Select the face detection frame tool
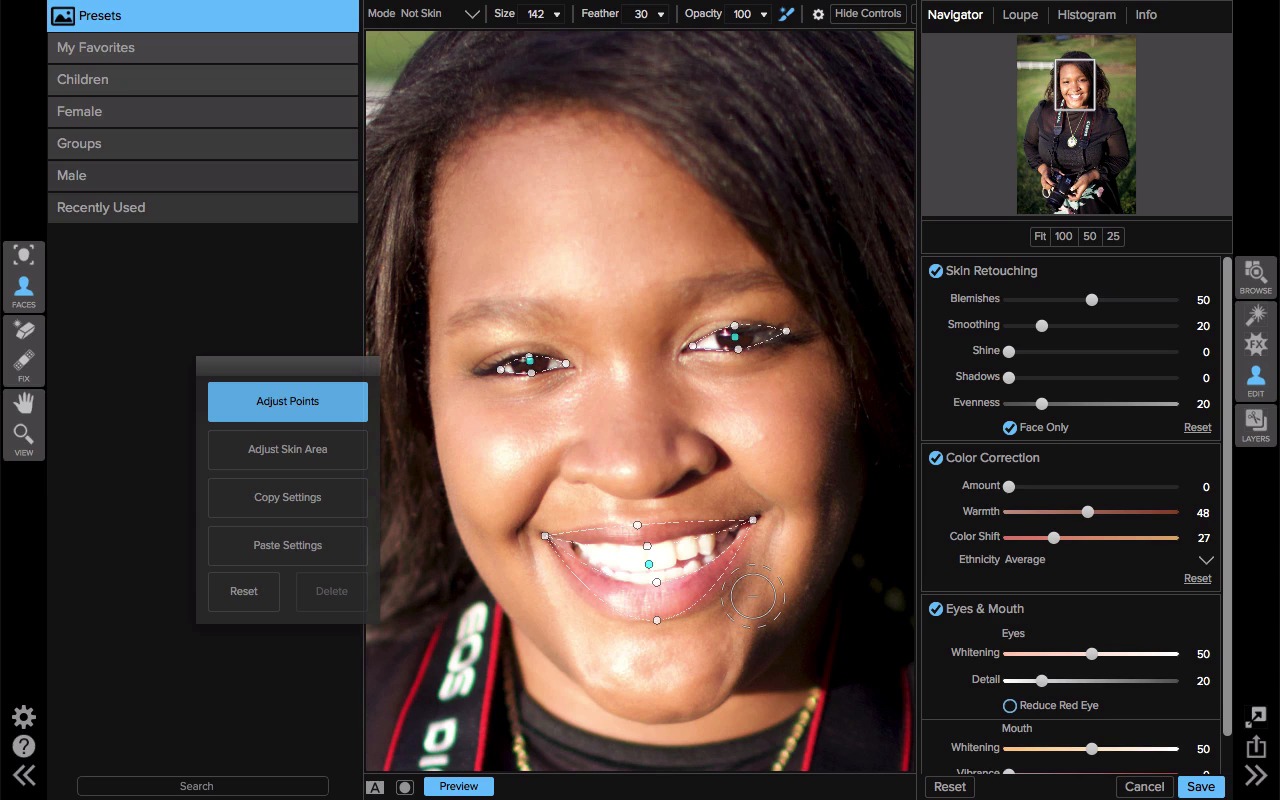The width and height of the screenshot is (1280, 800). 24,255
